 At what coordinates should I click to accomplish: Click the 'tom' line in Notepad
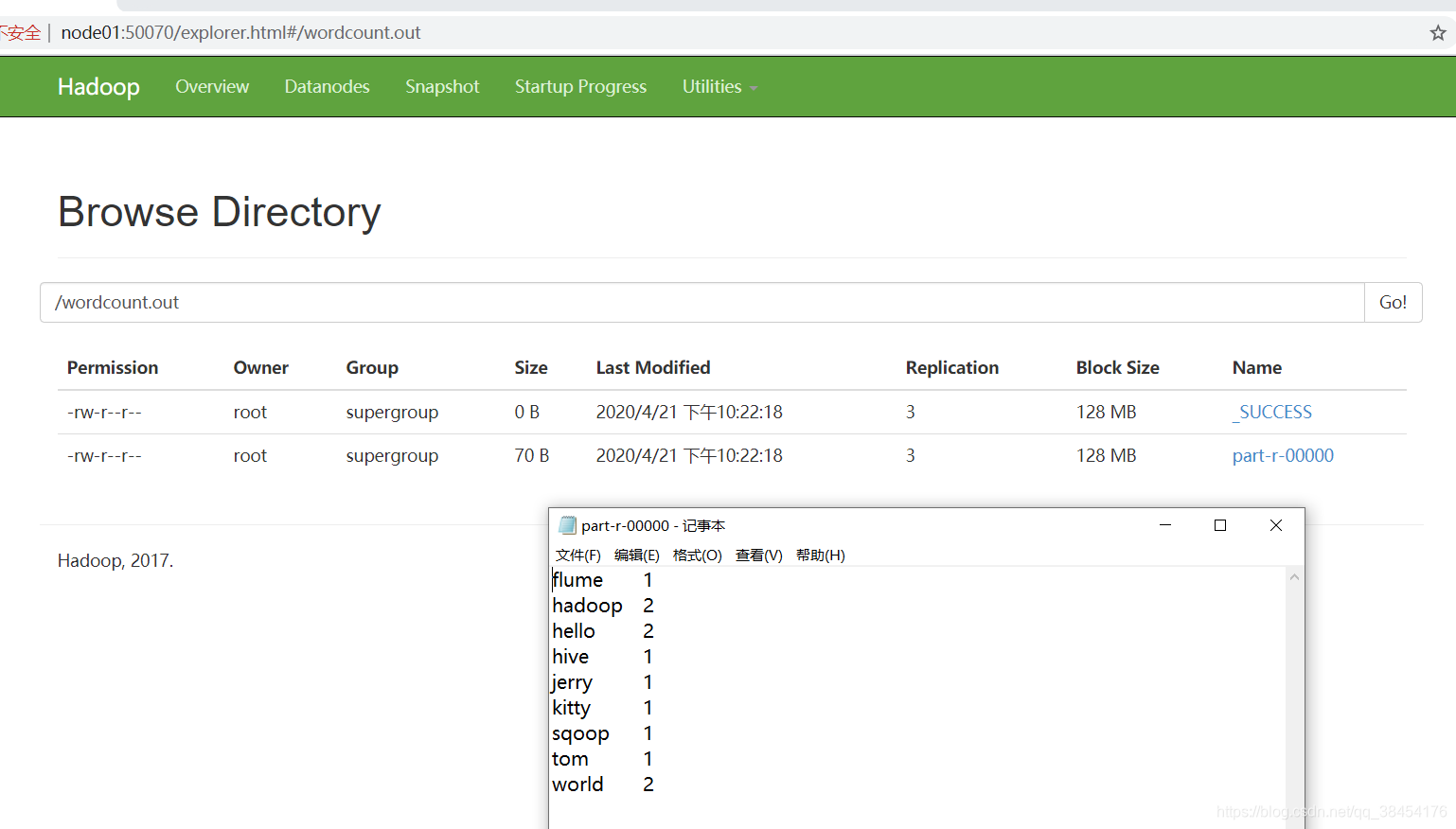tap(603, 759)
